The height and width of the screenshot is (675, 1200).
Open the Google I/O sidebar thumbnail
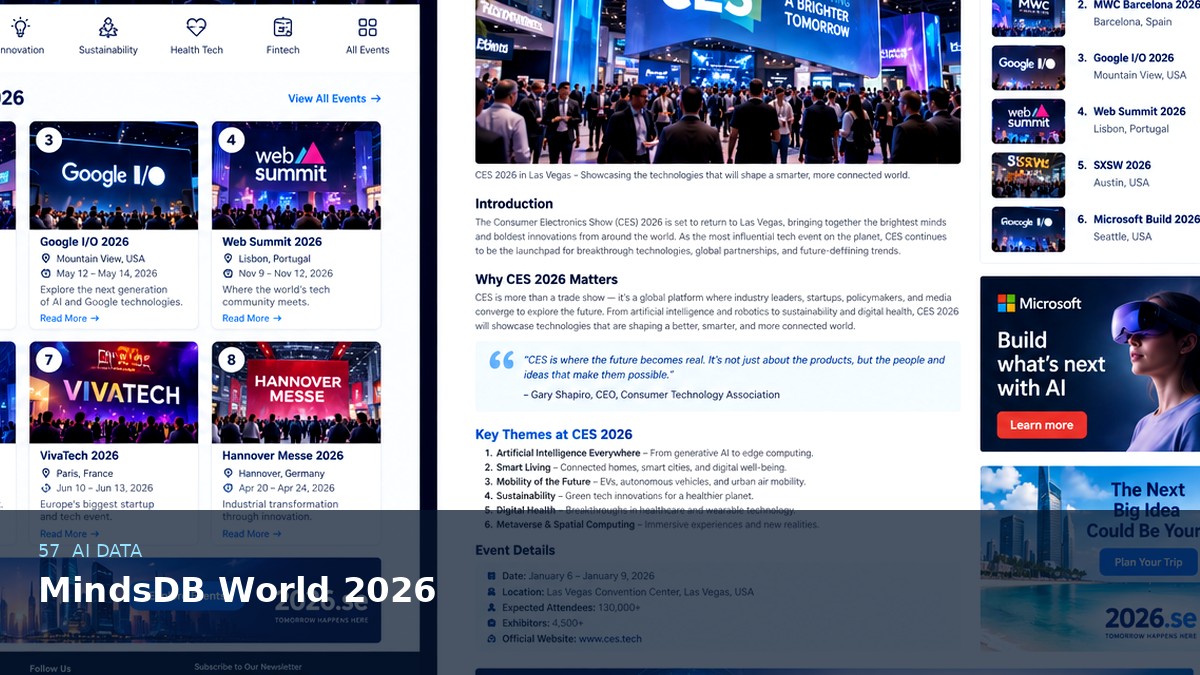click(x=1028, y=68)
